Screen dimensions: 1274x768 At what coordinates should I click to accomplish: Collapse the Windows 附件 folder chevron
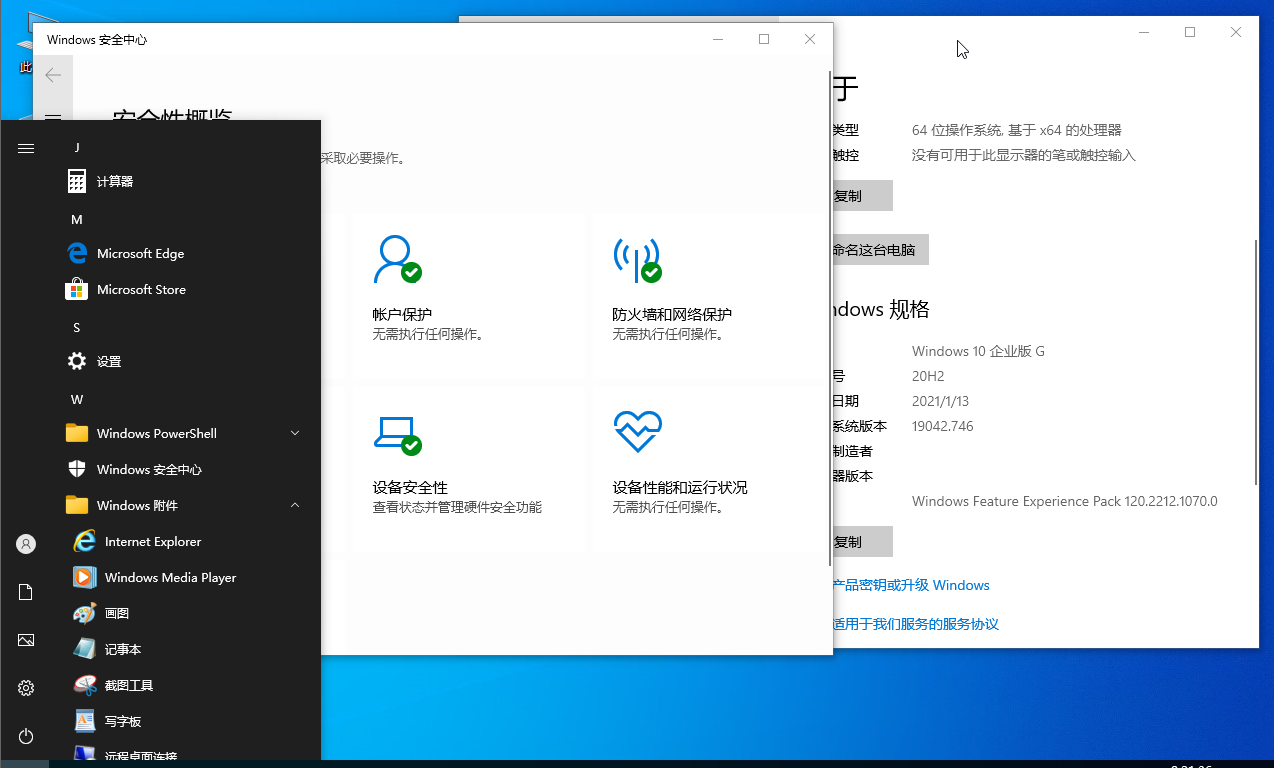coord(295,505)
